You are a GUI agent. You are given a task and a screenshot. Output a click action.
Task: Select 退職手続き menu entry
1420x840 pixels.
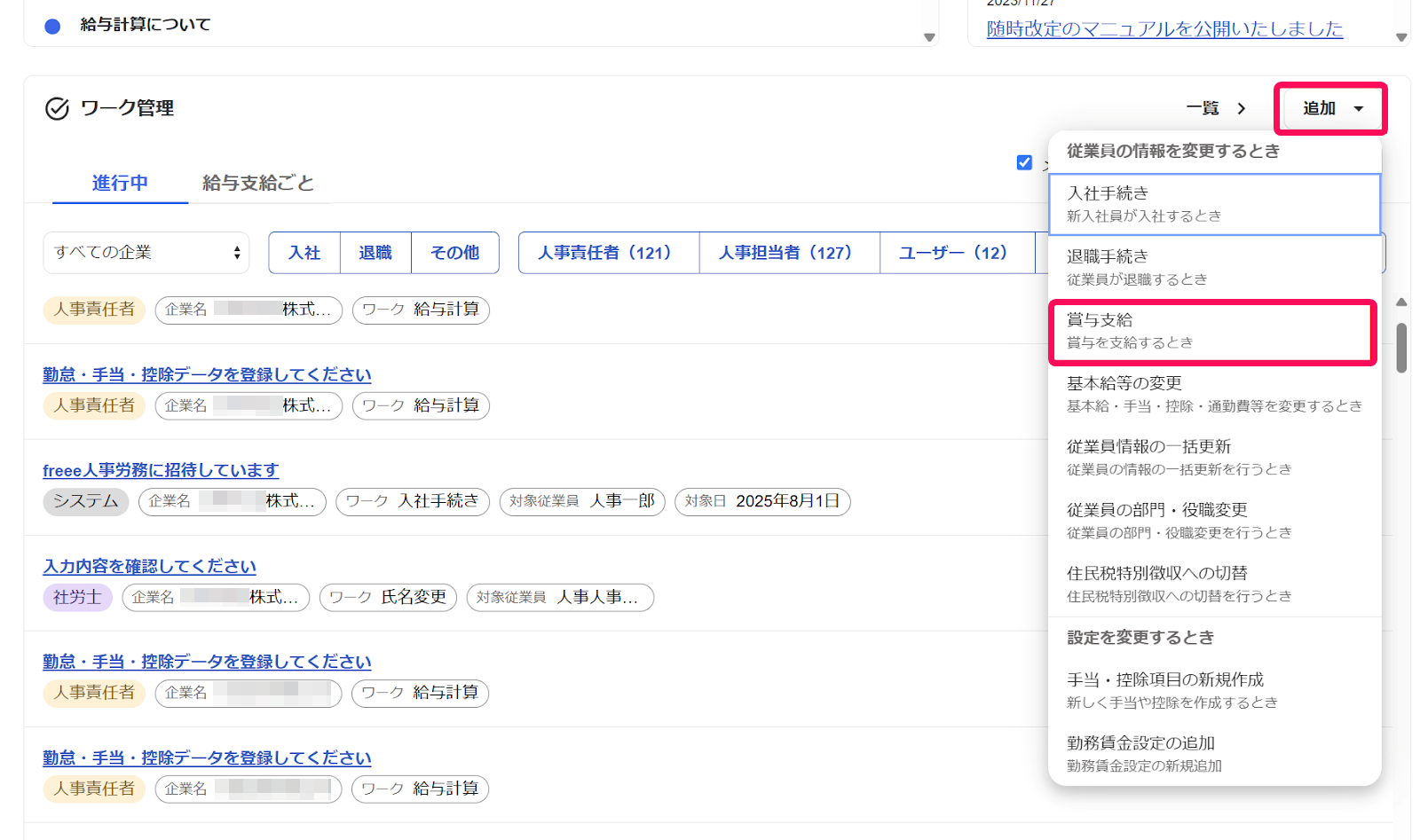click(1214, 267)
